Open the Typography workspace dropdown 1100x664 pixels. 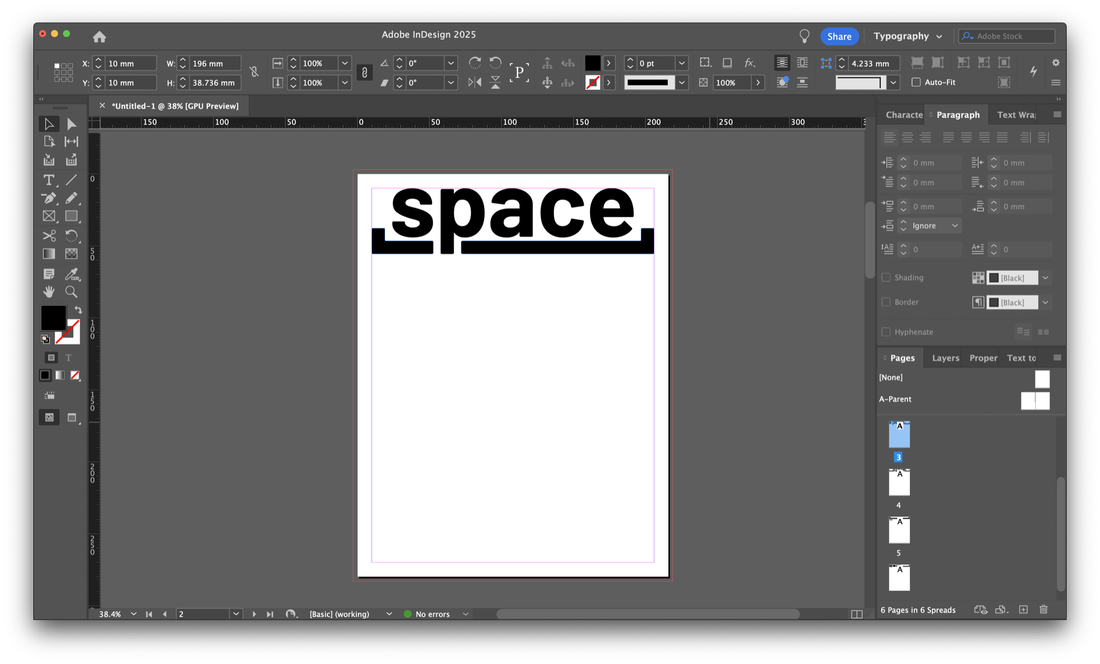[x=908, y=36]
